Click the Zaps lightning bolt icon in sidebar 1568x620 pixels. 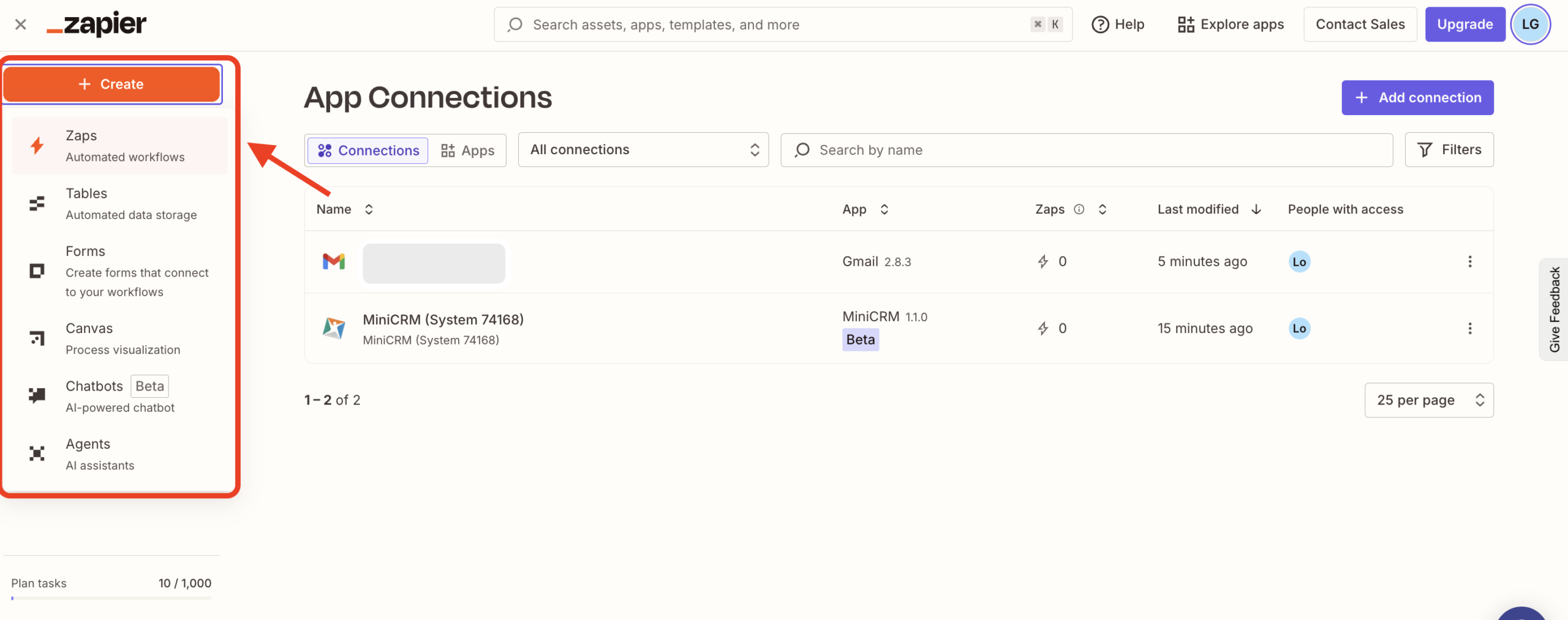click(x=37, y=146)
